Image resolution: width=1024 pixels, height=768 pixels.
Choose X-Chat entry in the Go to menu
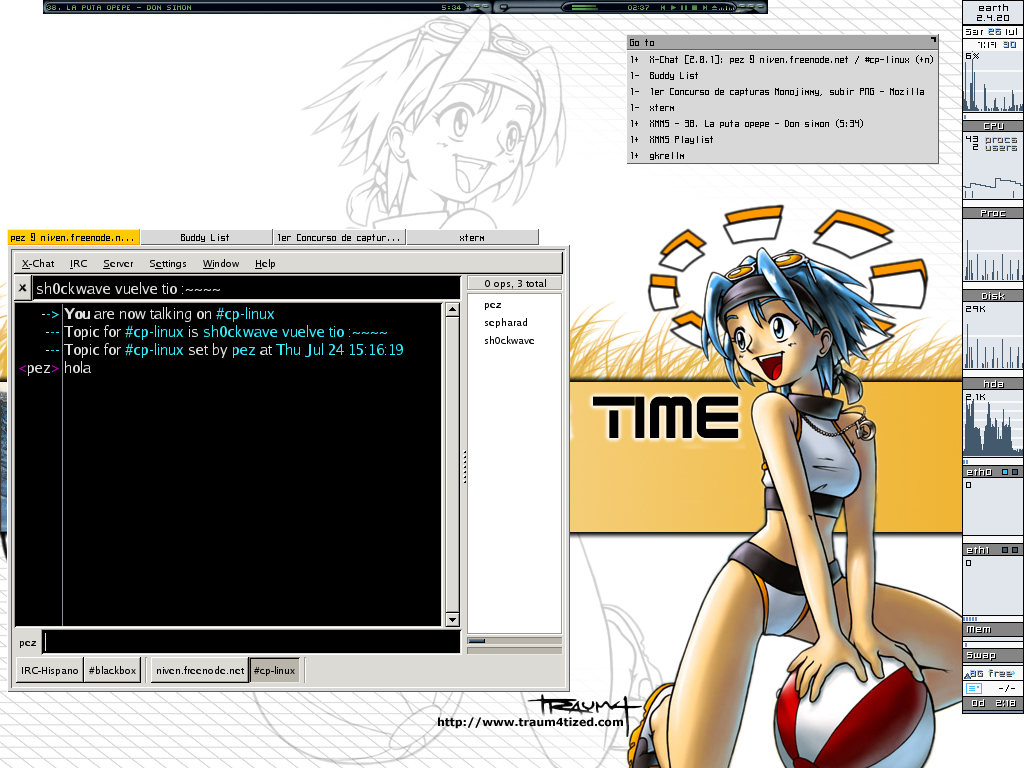782,59
